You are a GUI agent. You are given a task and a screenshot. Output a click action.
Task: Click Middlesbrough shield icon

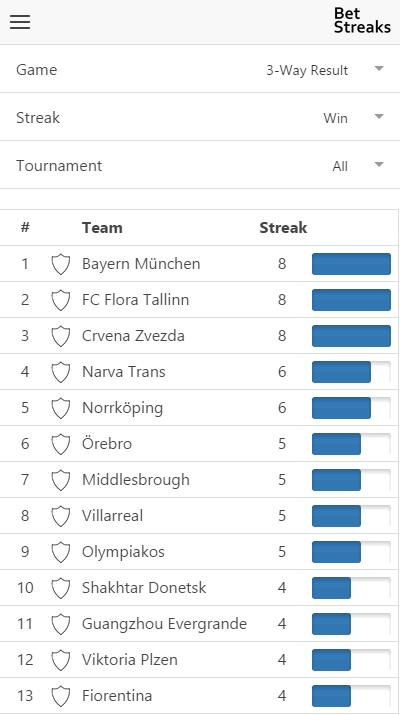pos(60,480)
